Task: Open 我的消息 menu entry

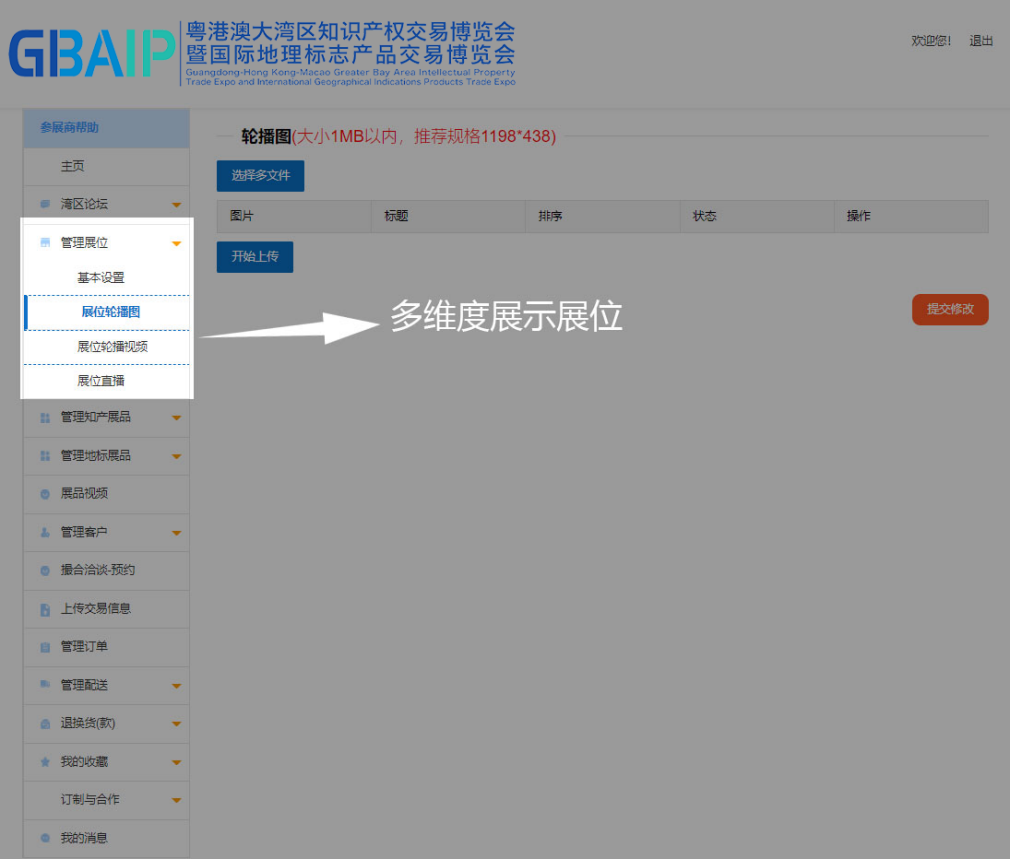Action: [x=106, y=838]
